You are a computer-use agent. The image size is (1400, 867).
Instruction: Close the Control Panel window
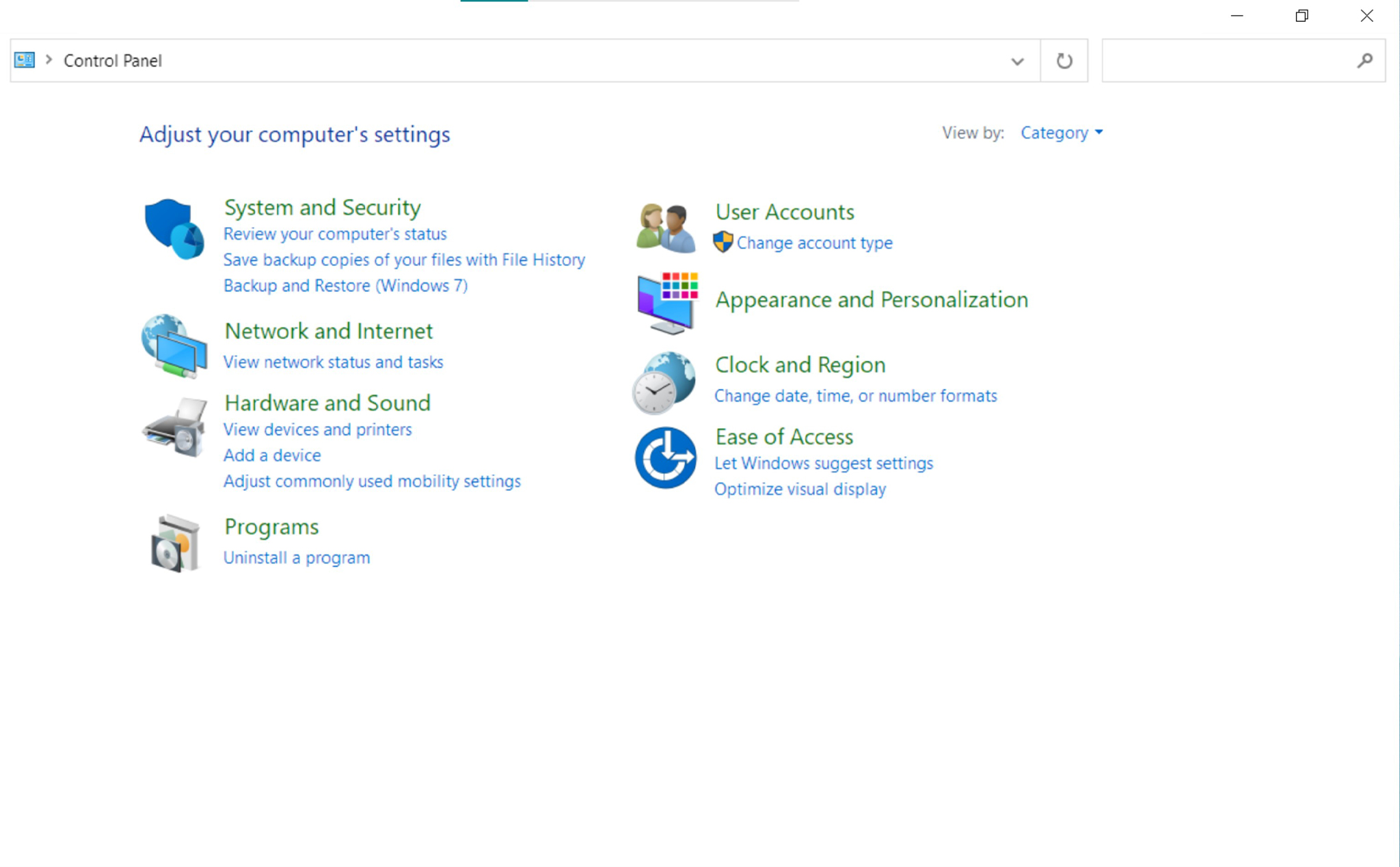[x=1367, y=16]
